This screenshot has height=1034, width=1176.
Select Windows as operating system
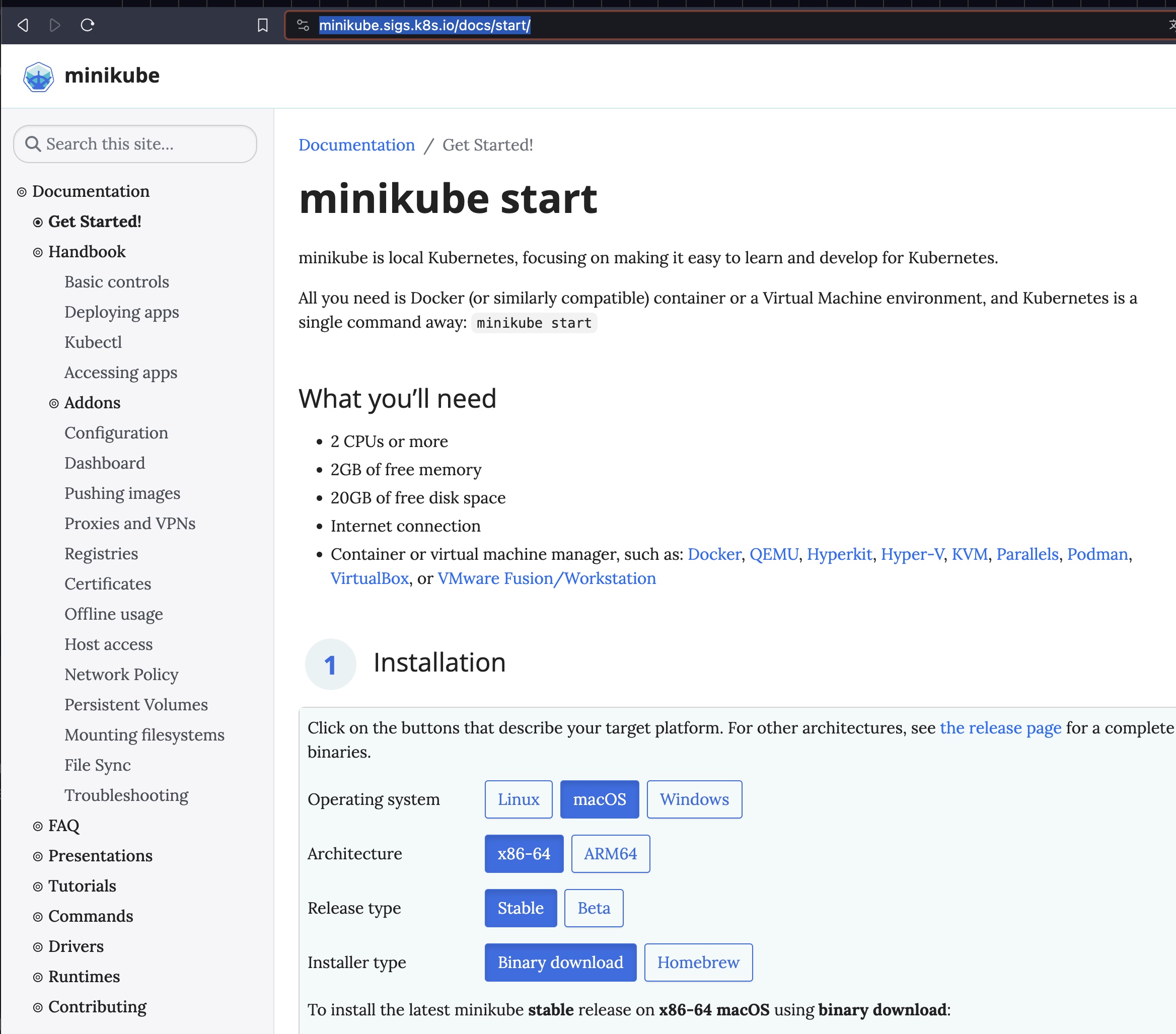[x=694, y=799]
